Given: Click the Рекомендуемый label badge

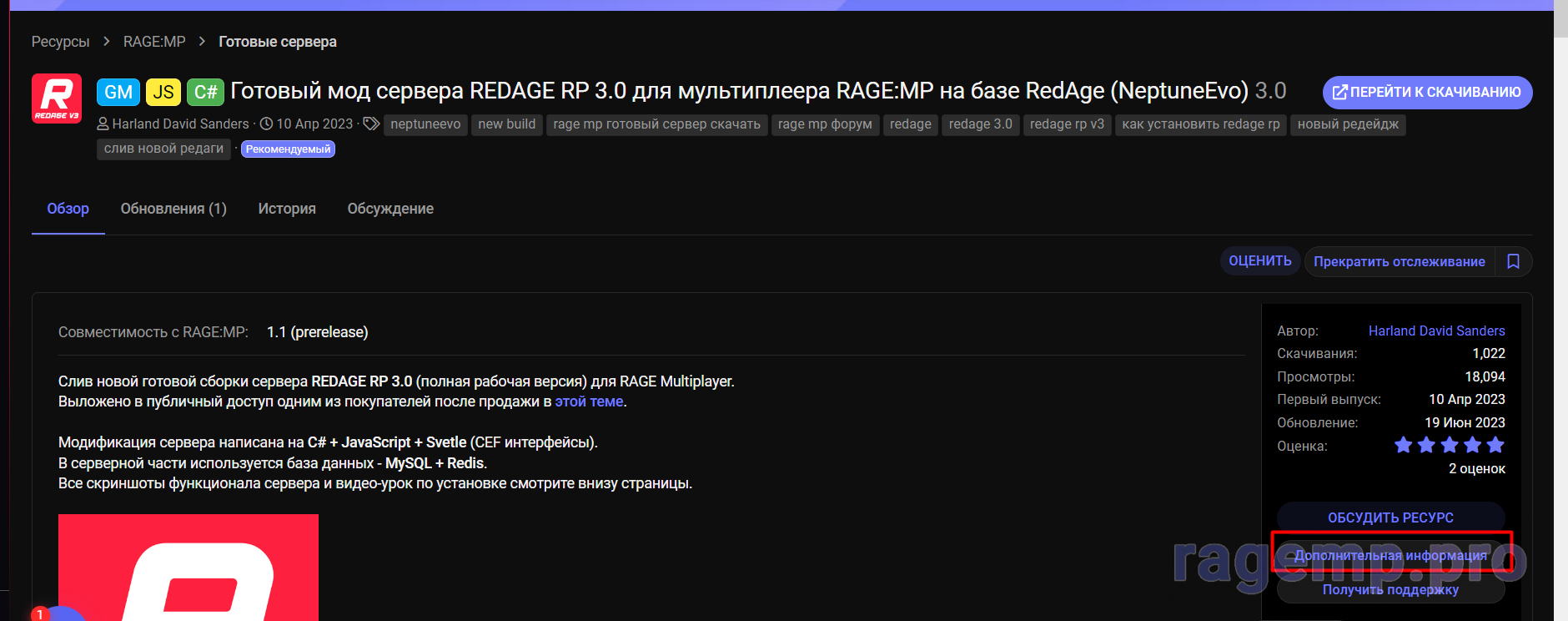Looking at the screenshot, I should coord(288,149).
